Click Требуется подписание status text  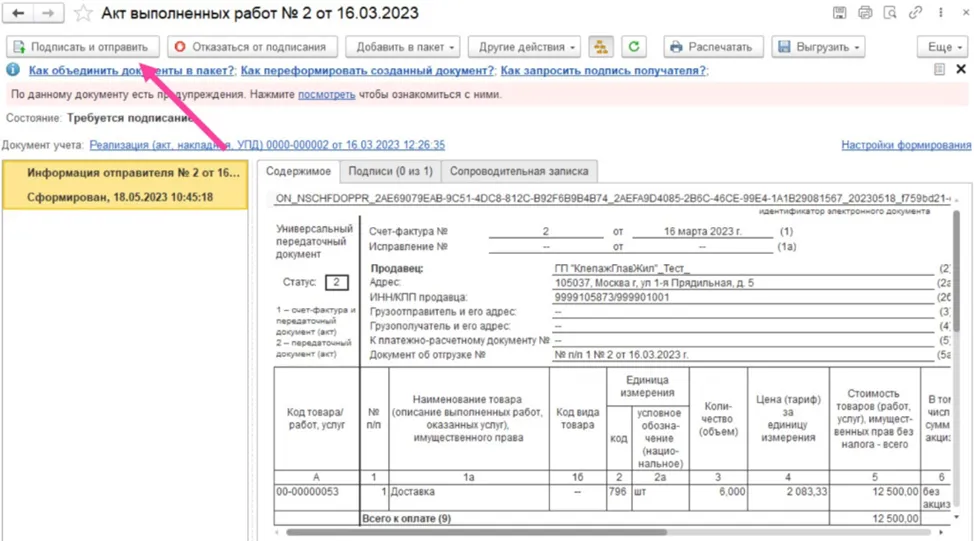[x=130, y=117]
